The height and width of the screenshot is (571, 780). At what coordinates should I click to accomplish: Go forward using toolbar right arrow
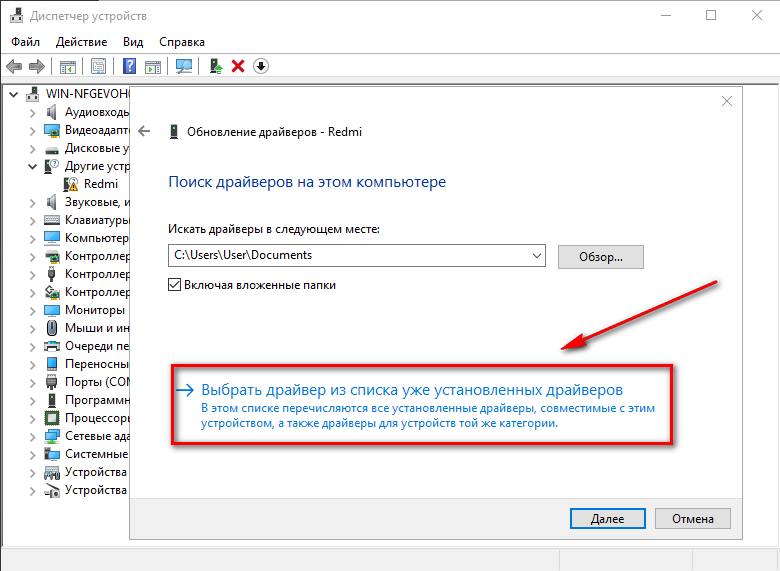[37, 66]
